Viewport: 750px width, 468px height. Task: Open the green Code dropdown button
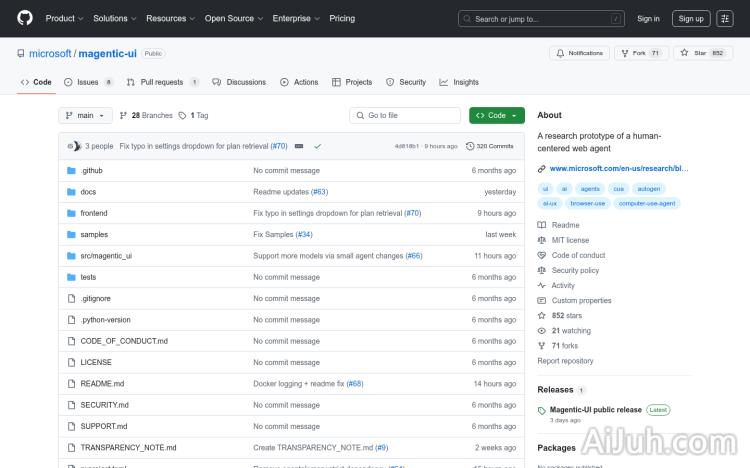pyautogui.click(x=496, y=115)
